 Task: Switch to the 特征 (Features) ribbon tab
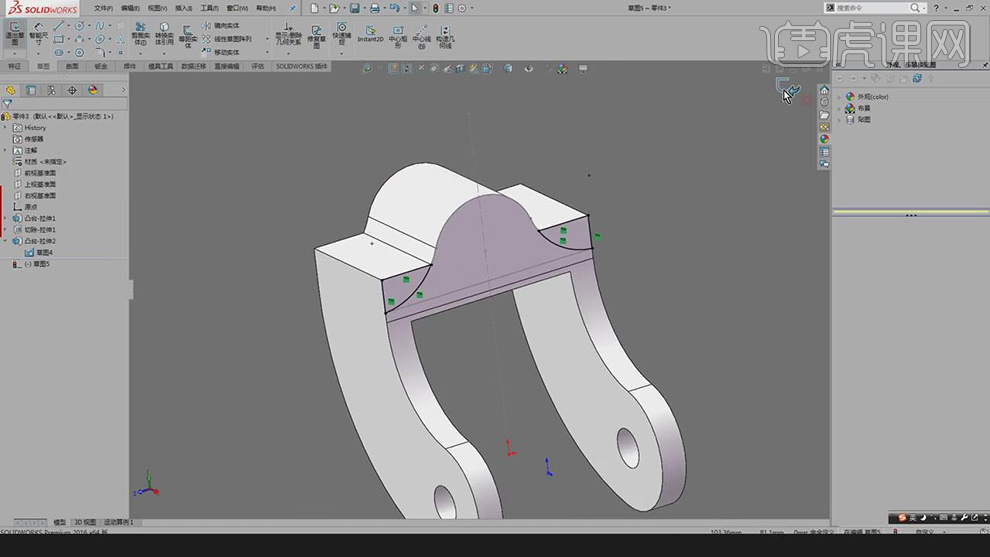coord(15,66)
